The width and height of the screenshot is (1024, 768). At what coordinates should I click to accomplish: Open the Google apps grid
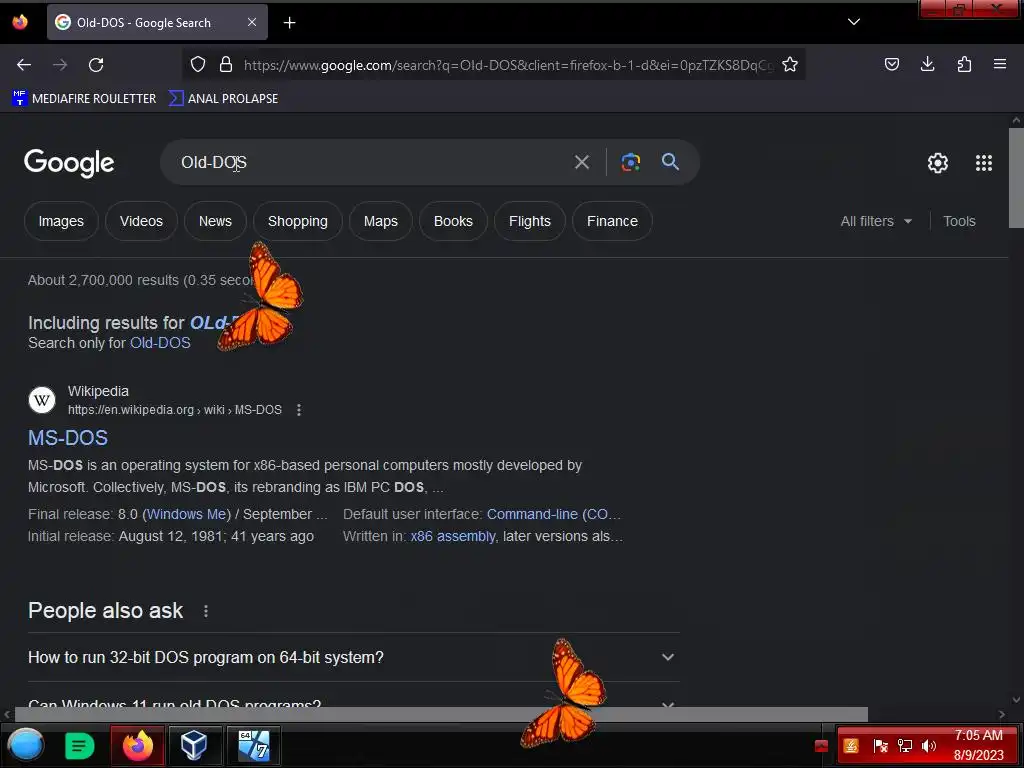[984, 163]
